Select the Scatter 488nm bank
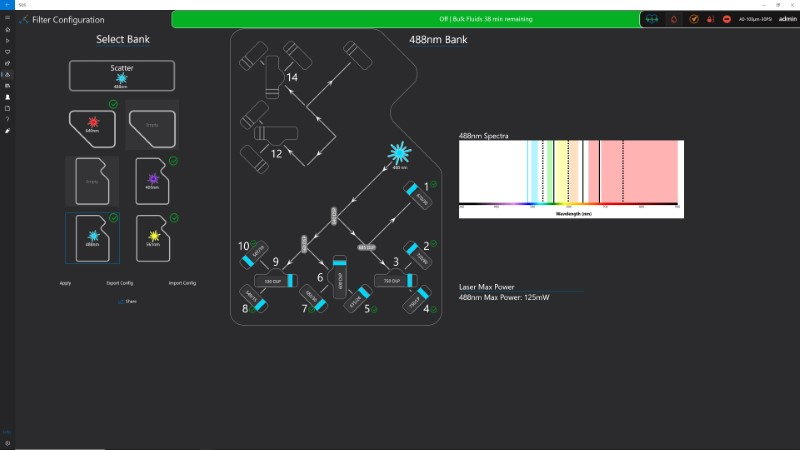This screenshot has width=800, height=450. (122, 76)
